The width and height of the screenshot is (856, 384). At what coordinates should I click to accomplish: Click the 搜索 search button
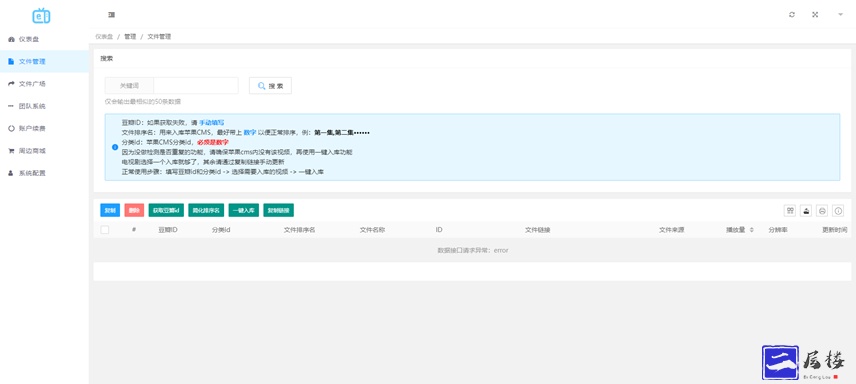coord(270,86)
